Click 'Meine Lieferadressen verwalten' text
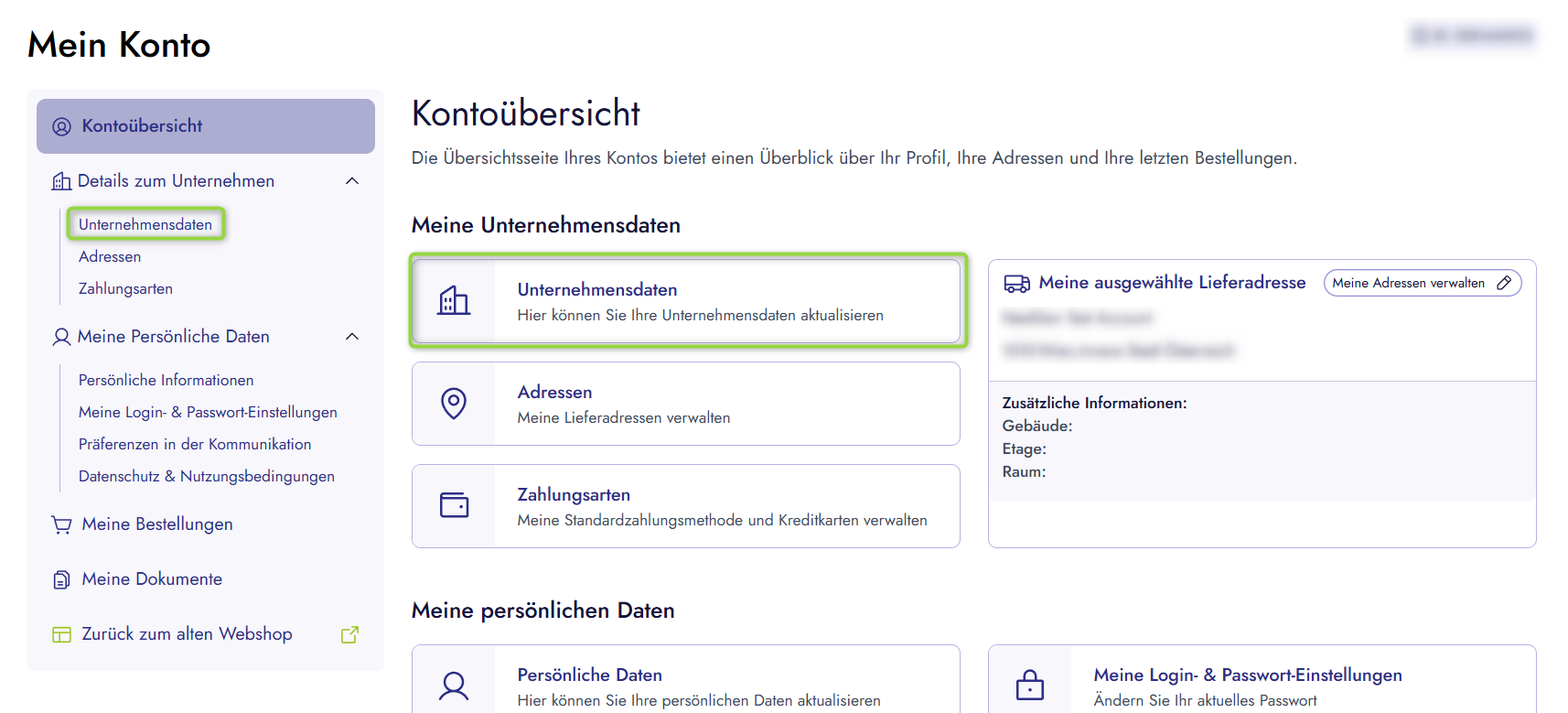This screenshot has width=1568, height=713. (624, 417)
